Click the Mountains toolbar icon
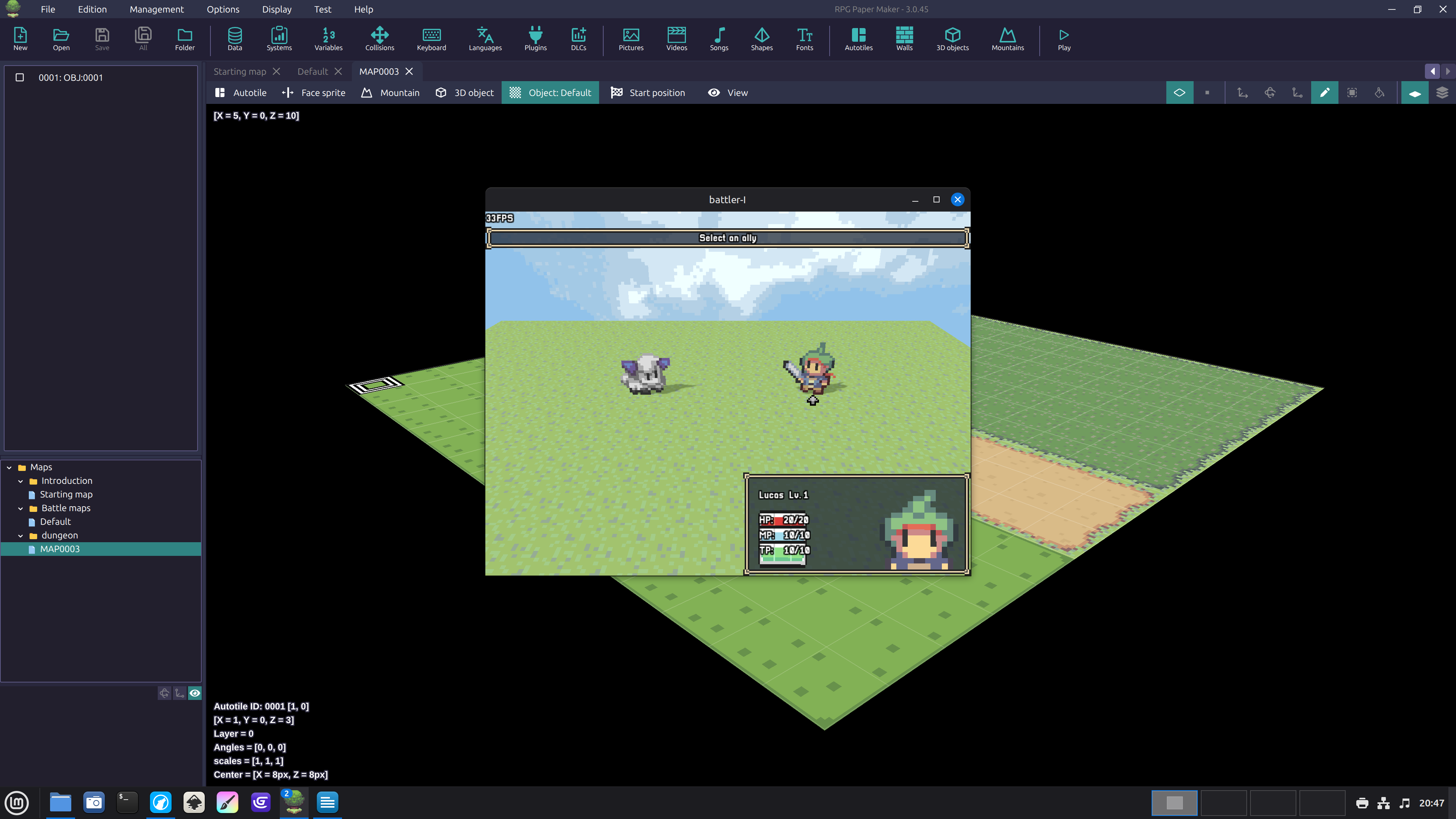Image resolution: width=1456 pixels, height=819 pixels. point(1007,39)
